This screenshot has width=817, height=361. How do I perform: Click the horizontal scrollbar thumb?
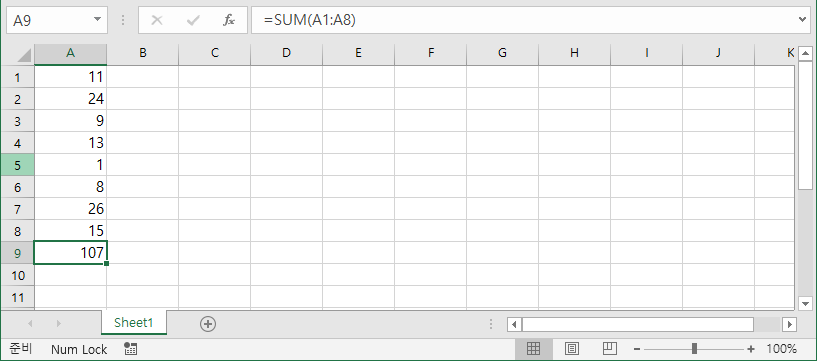638,325
